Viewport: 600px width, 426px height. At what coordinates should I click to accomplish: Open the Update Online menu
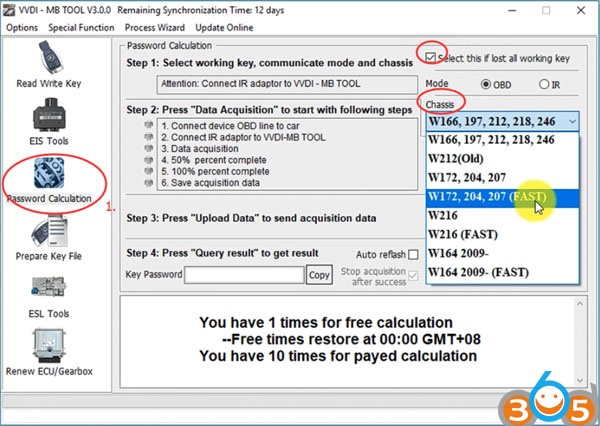click(x=224, y=28)
